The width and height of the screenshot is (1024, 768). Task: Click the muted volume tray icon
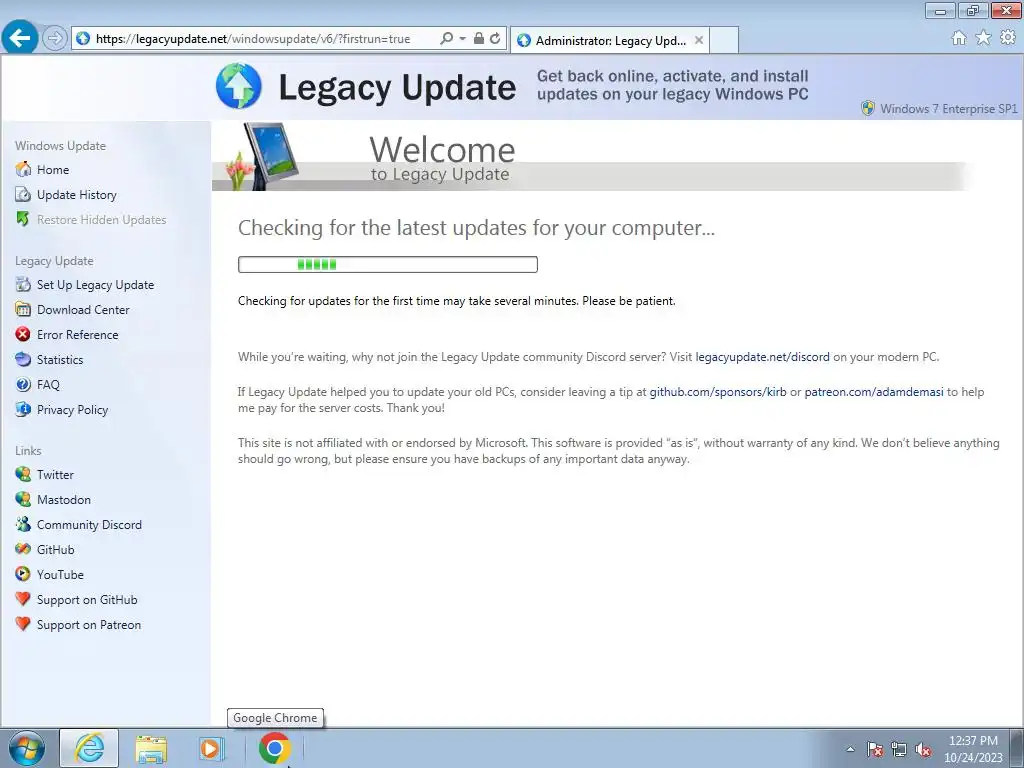coord(923,749)
